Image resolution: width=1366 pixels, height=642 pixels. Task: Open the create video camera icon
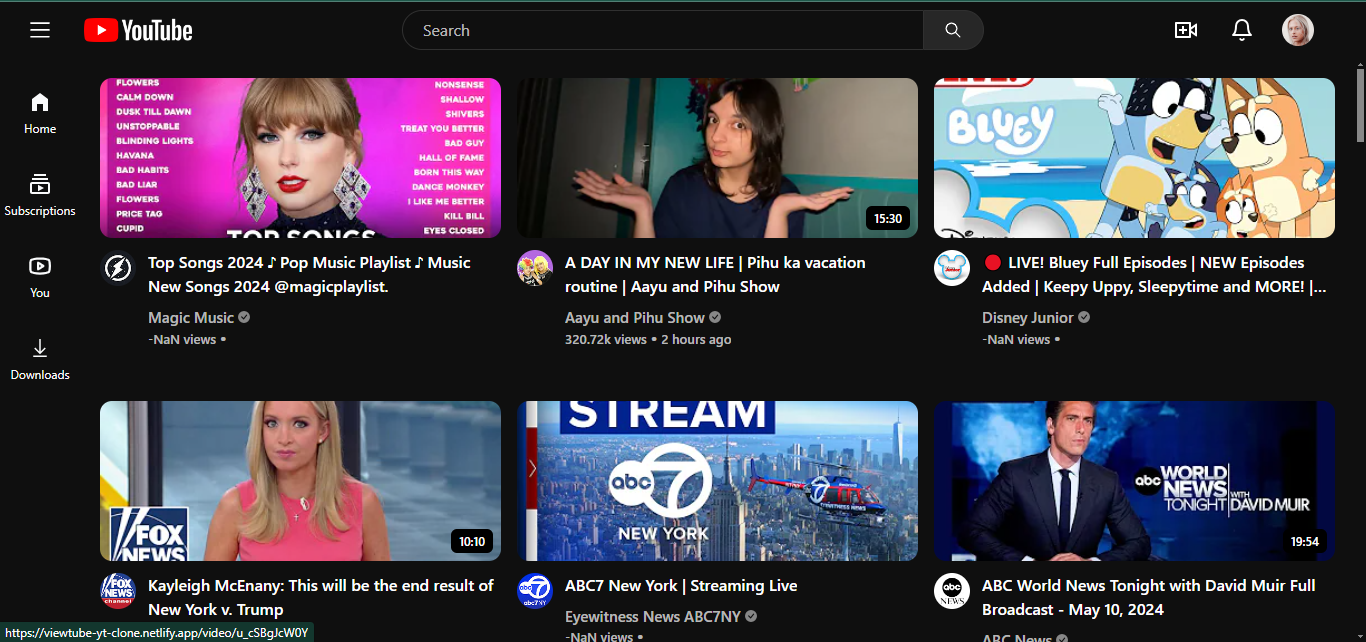coord(1186,30)
